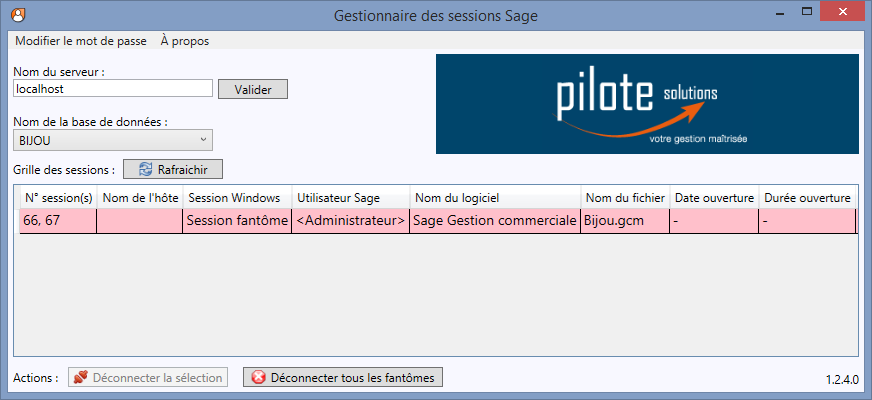This screenshot has height=400, width=872.
Task: Click the Pilote Solutions logo banner
Action: (647, 104)
